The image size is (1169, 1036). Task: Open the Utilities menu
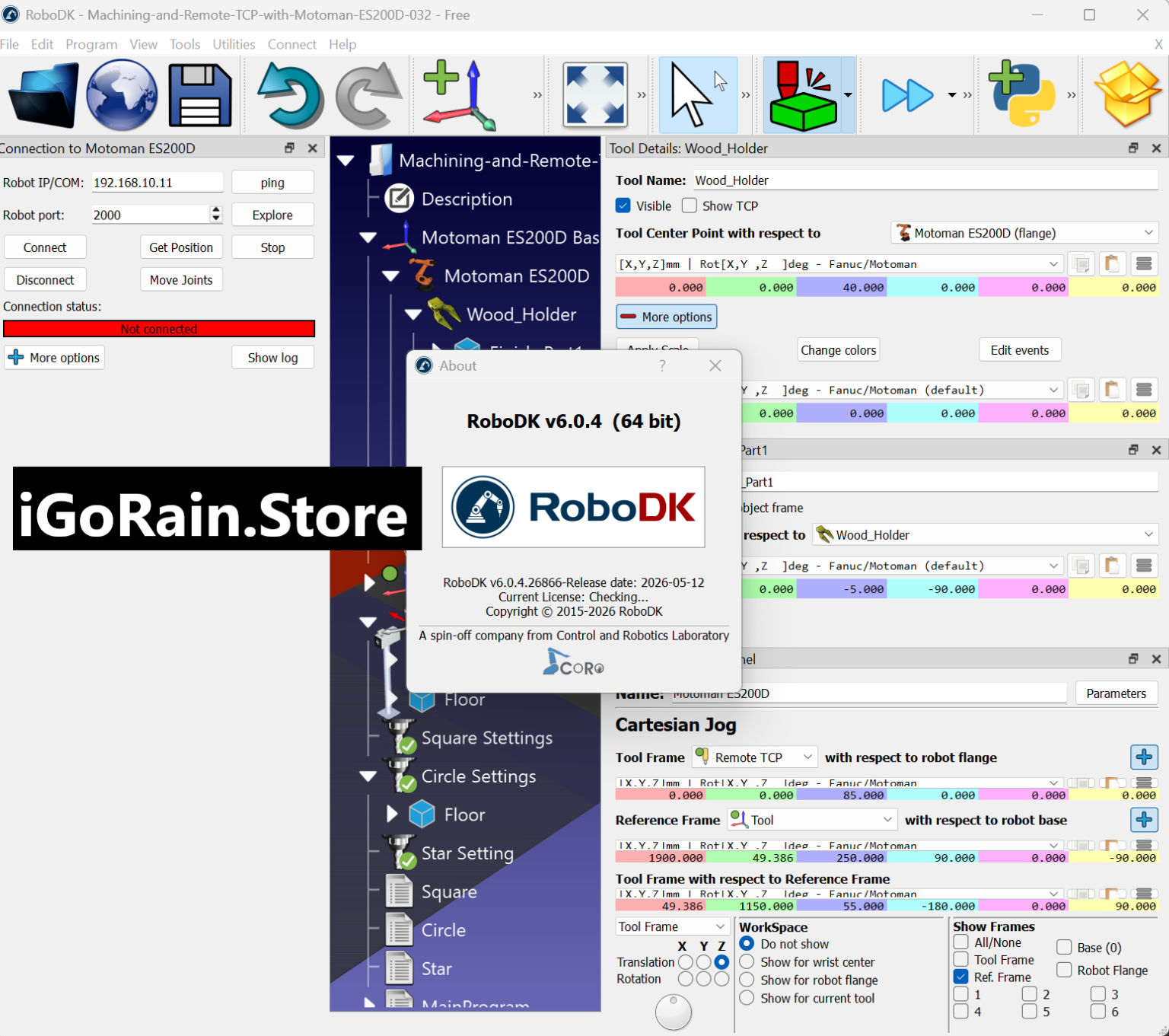point(234,44)
